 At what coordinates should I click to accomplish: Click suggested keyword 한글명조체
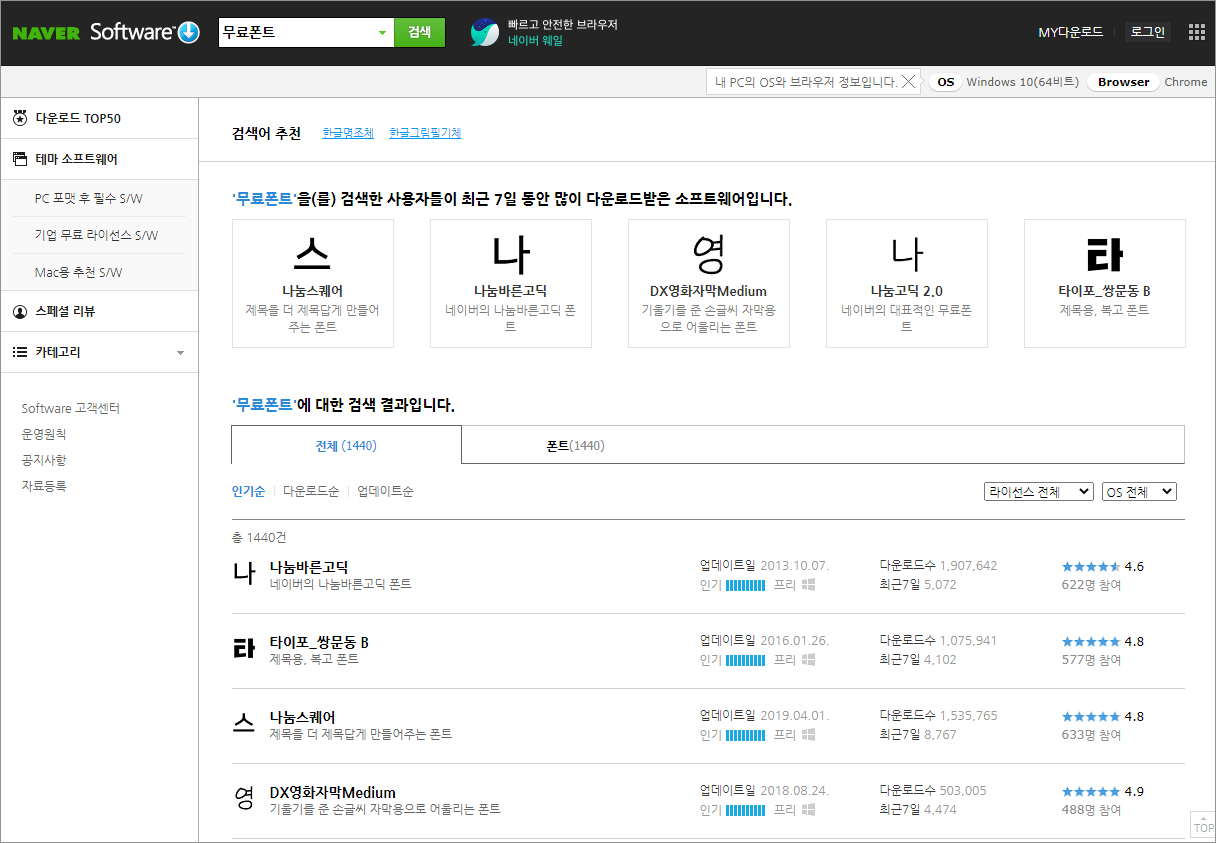(x=348, y=133)
